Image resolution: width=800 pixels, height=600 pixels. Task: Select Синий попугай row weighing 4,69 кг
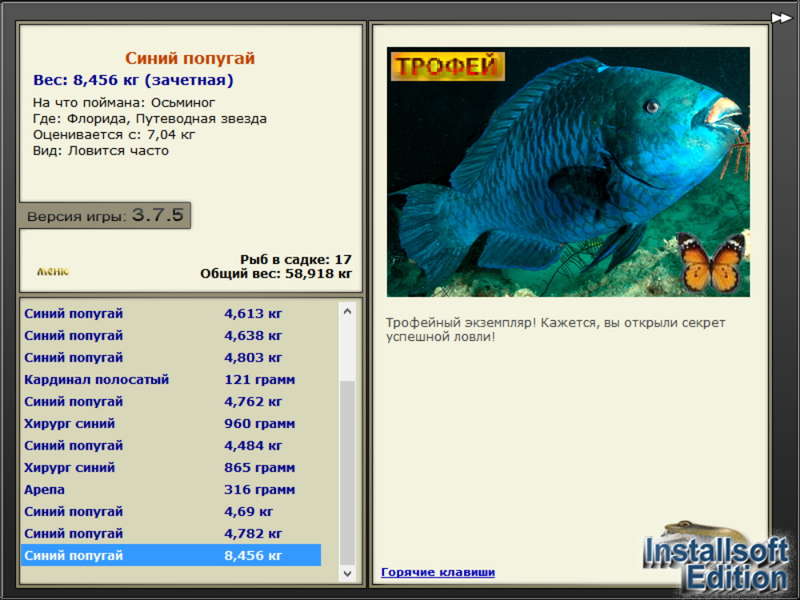pos(171,511)
